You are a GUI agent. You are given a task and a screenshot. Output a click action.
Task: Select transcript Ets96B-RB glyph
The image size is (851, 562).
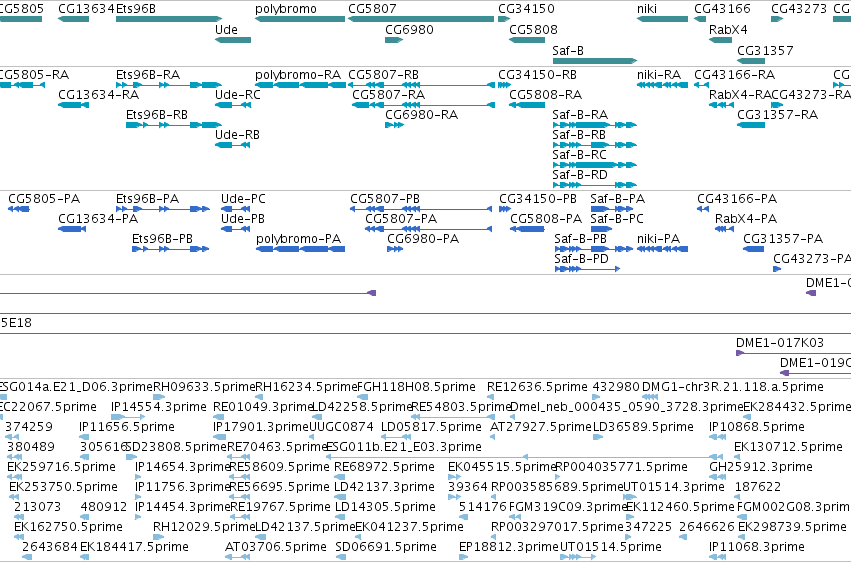point(174,125)
